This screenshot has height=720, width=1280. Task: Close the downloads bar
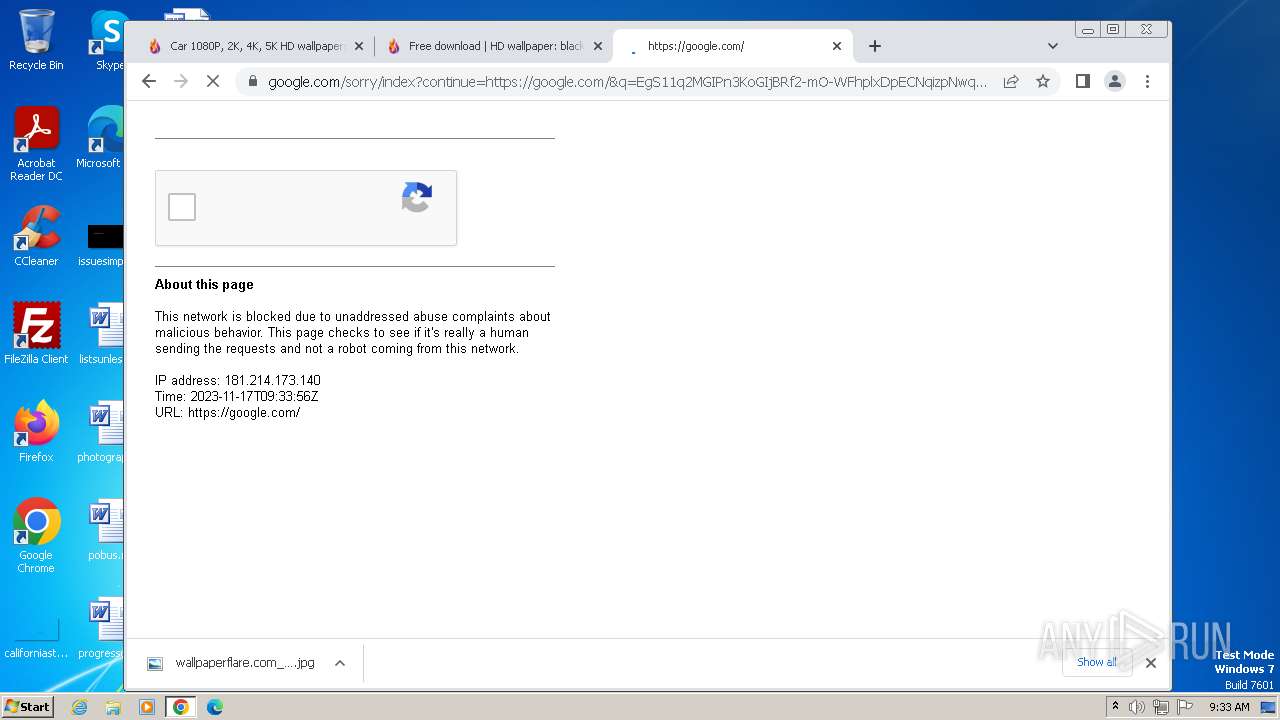tap(1151, 662)
